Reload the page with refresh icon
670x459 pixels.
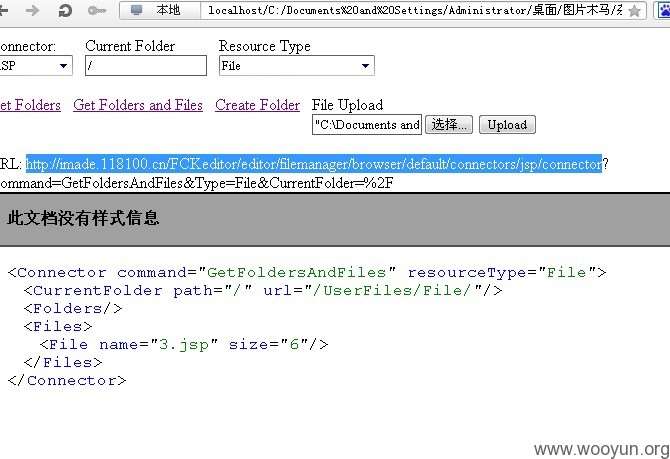[x=65, y=10]
